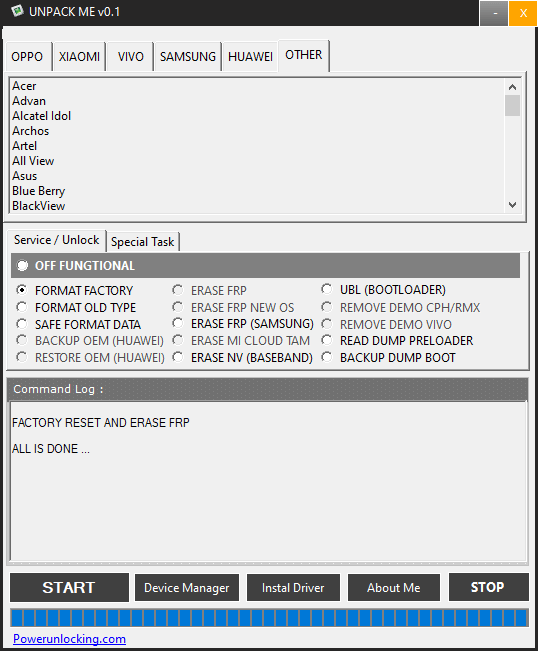Viewport: 538px width, 651px height.
Task: Switch to the XIAOMI tab
Action: coord(79,56)
